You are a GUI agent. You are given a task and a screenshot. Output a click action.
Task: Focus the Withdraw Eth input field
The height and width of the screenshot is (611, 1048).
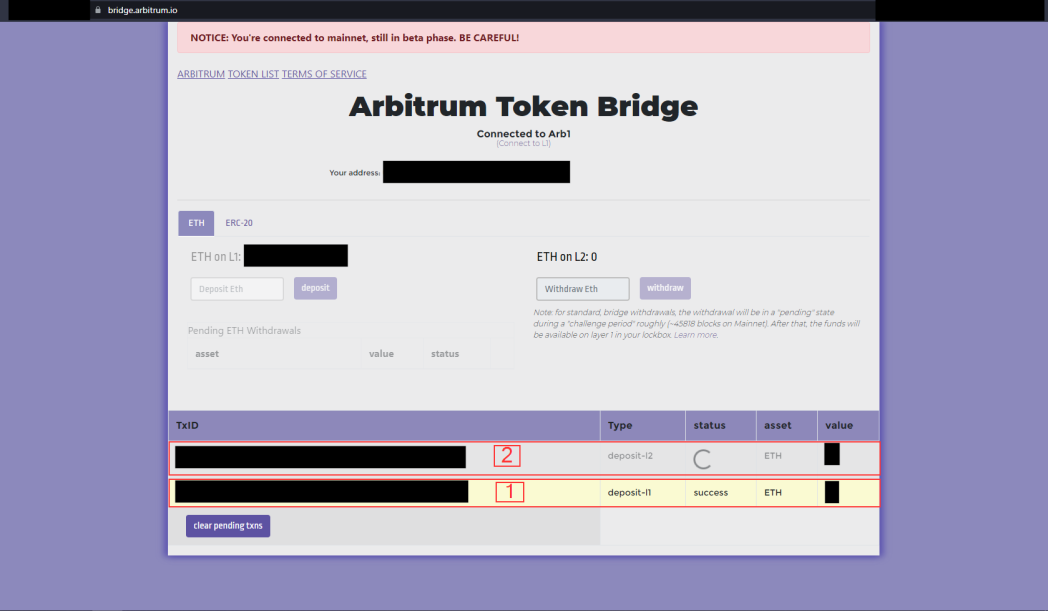(583, 289)
